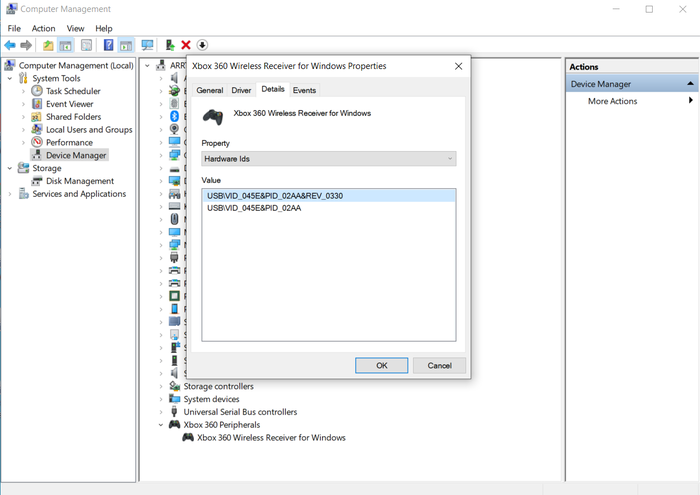Click More Actions in Actions pane
Screen dimensions: 700x495
pyautogui.click(x=612, y=101)
